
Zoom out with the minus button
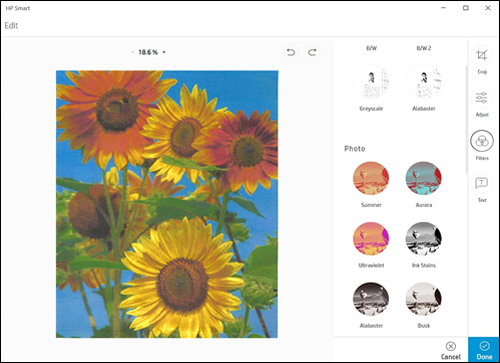pyautogui.click(x=132, y=52)
